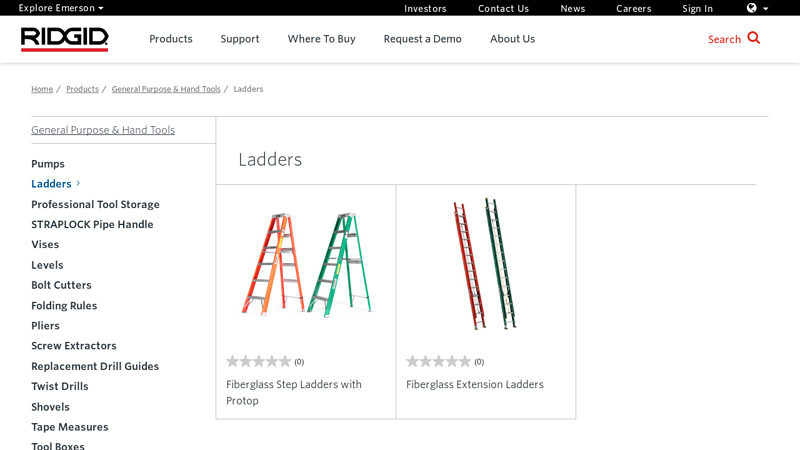The height and width of the screenshot is (450, 800).
Task: Click the extension ladders product image
Action: (x=485, y=263)
